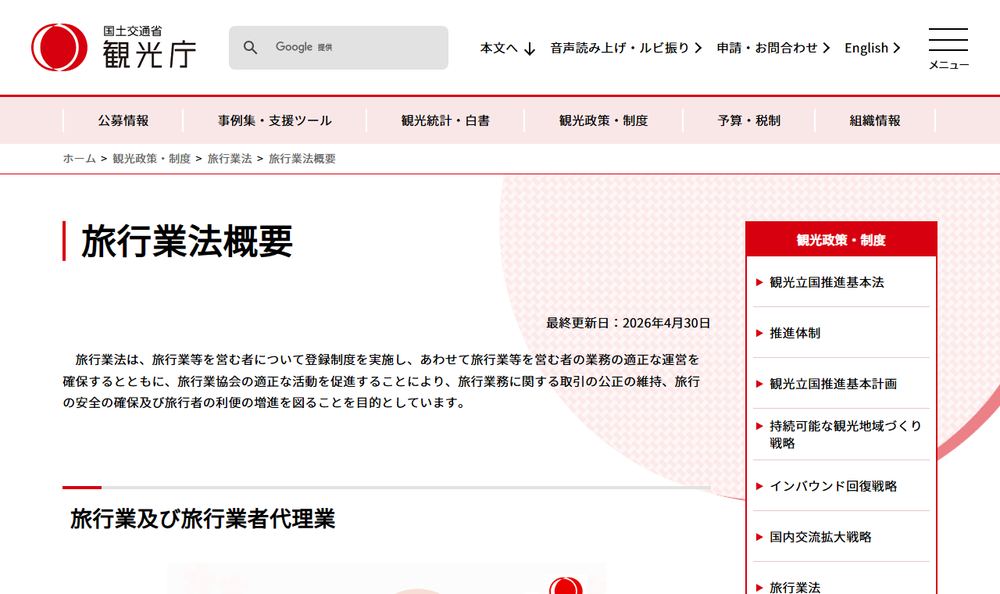Click red arrow beside 観光立国推進基本計画

point(759,384)
